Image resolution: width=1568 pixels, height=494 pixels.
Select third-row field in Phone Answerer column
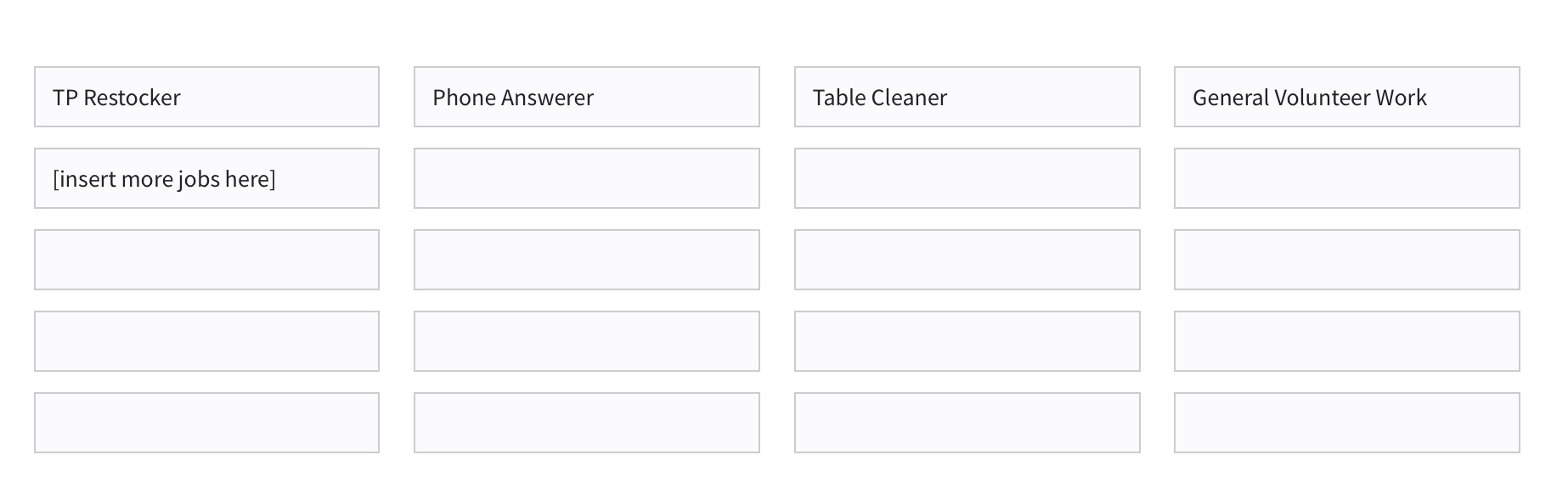point(586,260)
